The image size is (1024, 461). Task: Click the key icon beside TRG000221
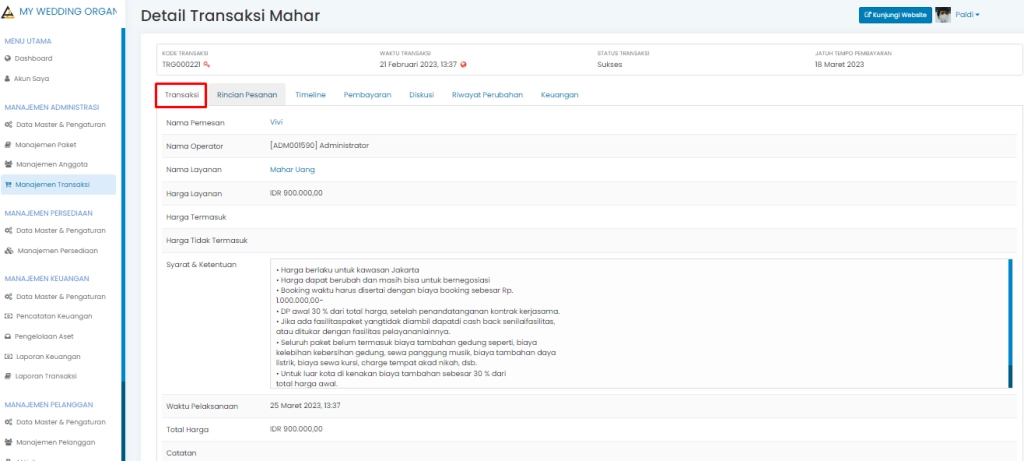(207, 64)
